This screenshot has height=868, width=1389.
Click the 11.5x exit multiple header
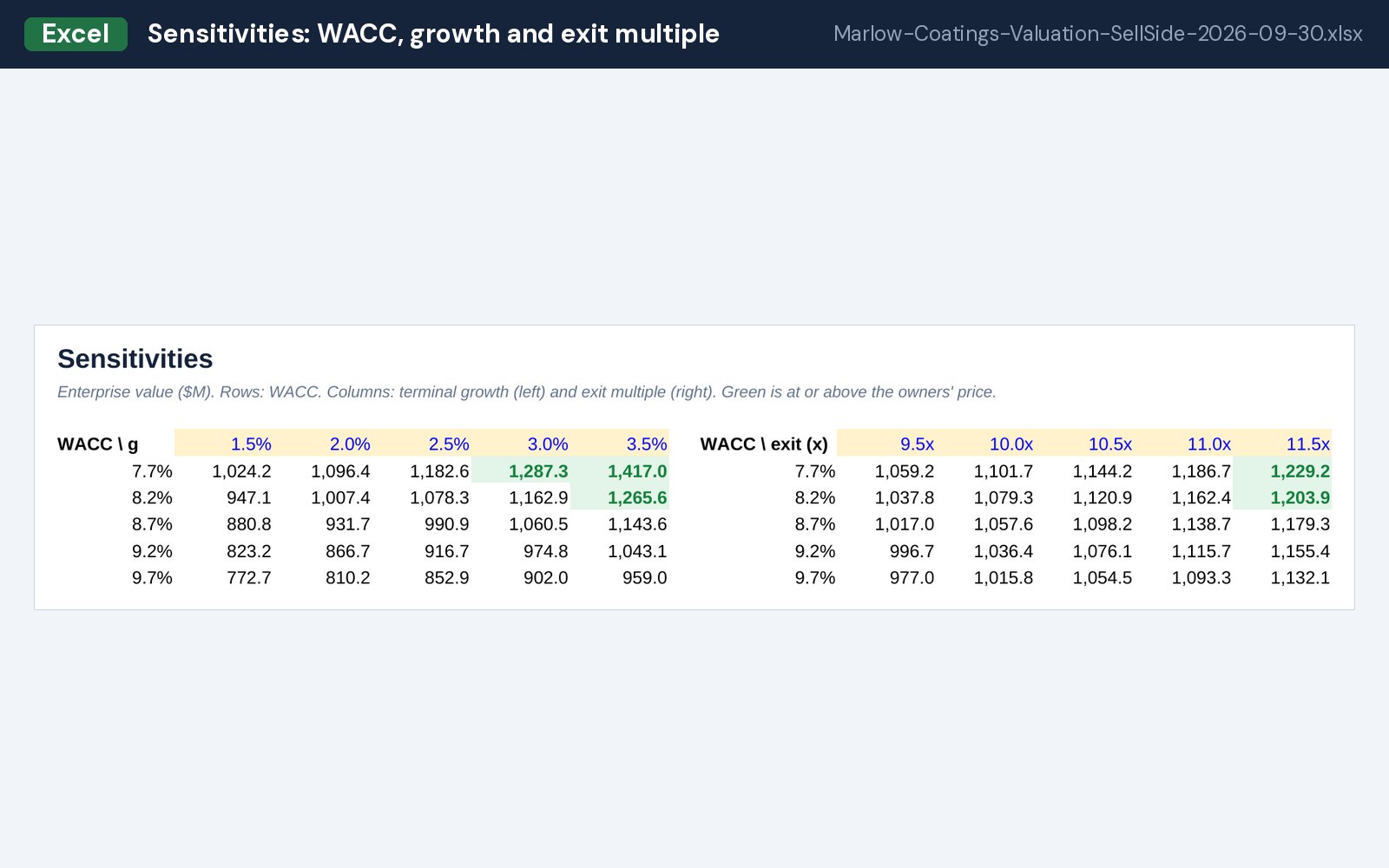click(1308, 444)
